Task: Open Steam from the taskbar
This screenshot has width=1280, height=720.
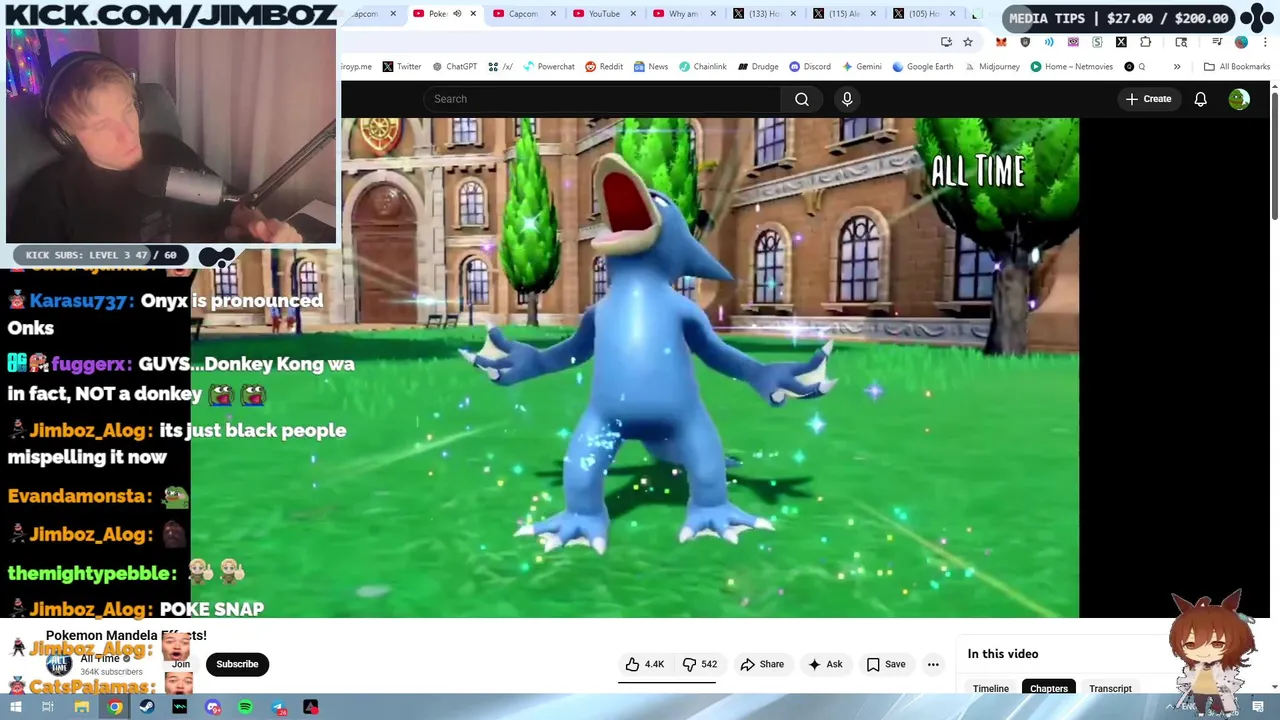Action: 147,707
